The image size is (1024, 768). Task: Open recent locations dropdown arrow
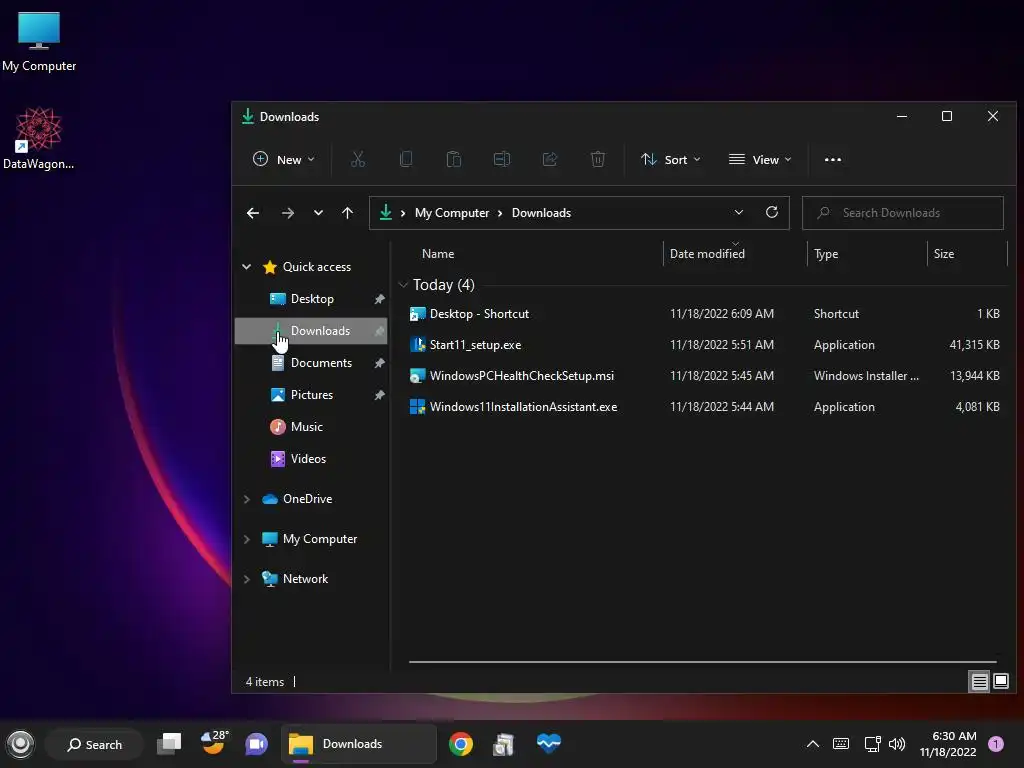point(318,213)
